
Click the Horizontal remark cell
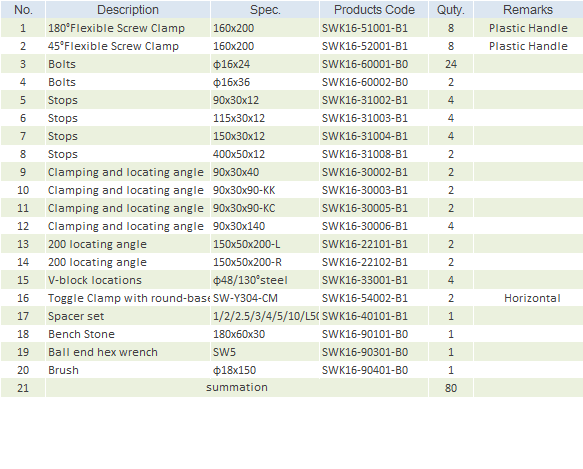tap(528, 298)
